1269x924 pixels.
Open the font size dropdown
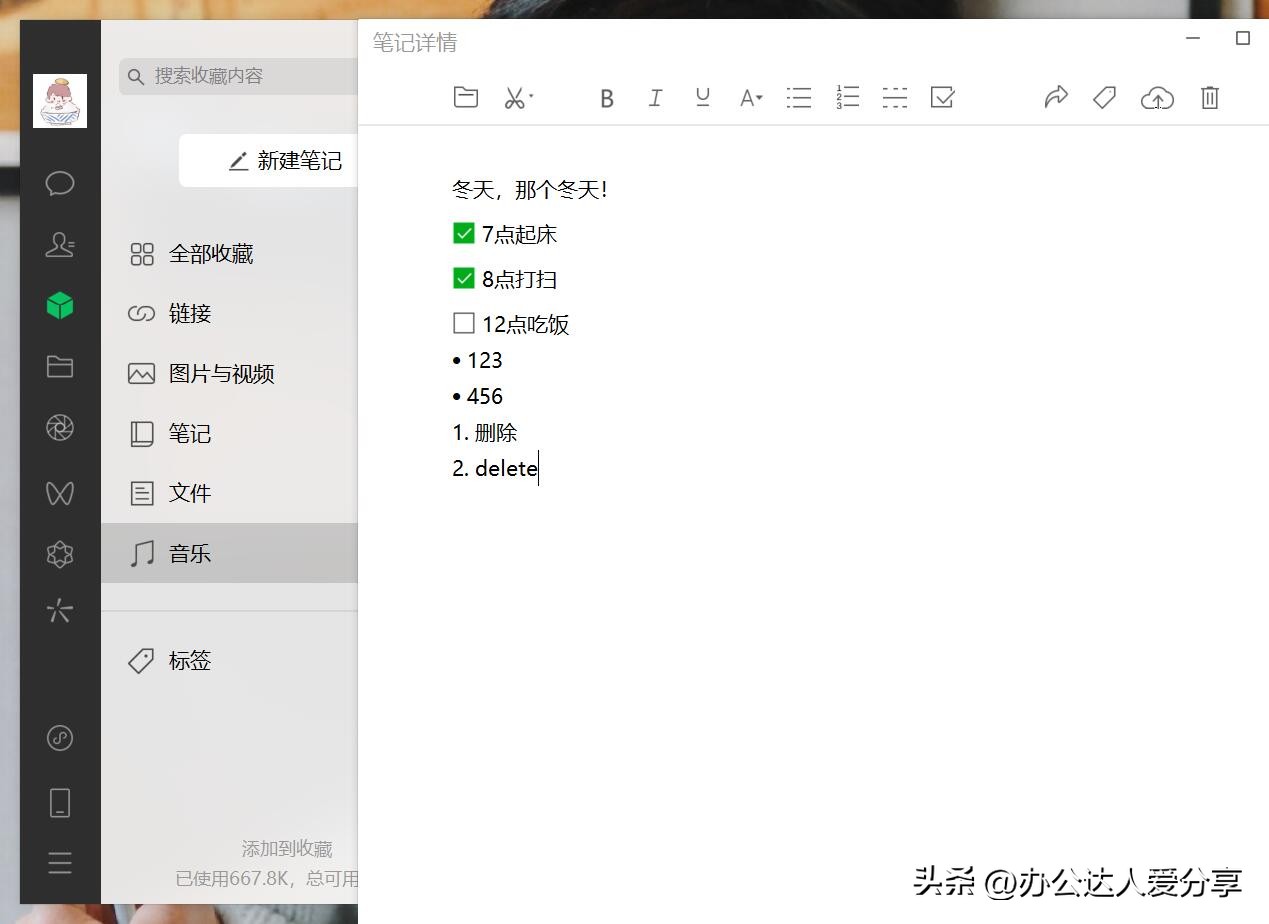click(x=751, y=97)
